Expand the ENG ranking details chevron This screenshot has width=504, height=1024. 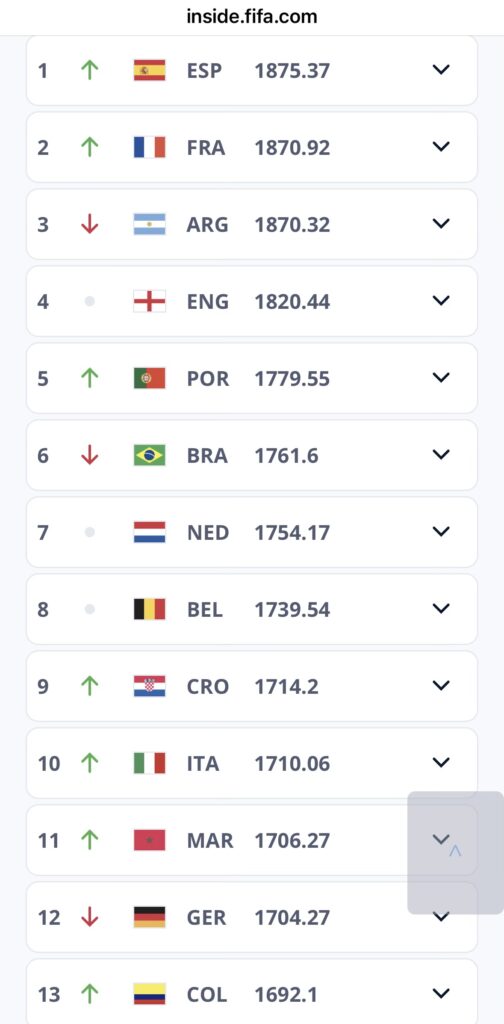[x=441, y=300]
